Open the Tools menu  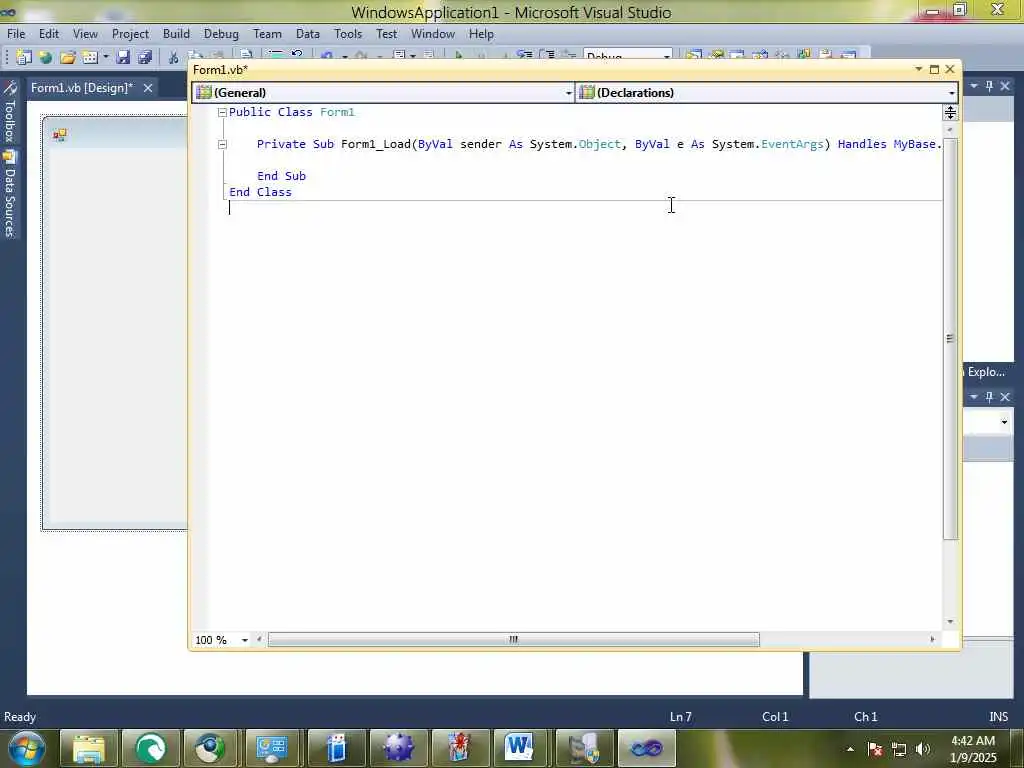pyautogui.click(x=348, y=34)
